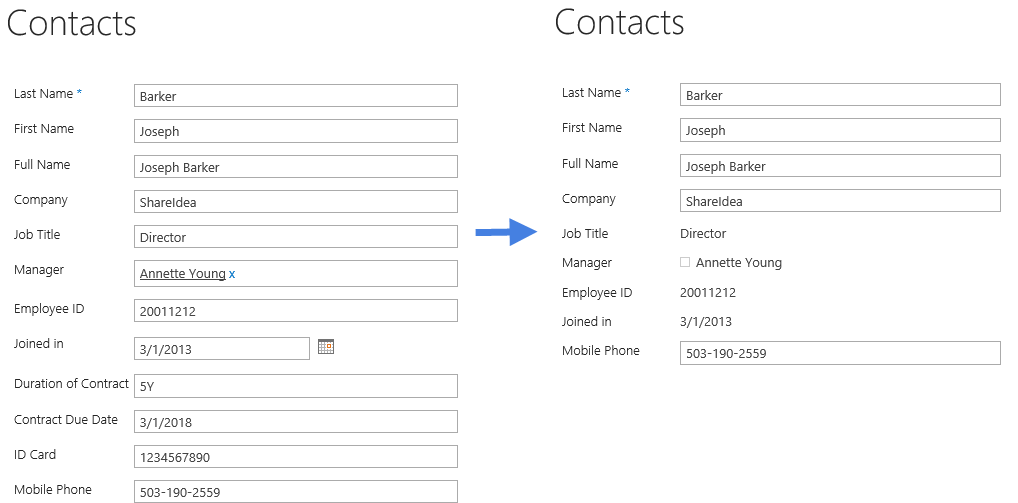Toggle the Annette Young presence checkbox
Viewport: 1018px width, 503px height.
coord(684,262)
